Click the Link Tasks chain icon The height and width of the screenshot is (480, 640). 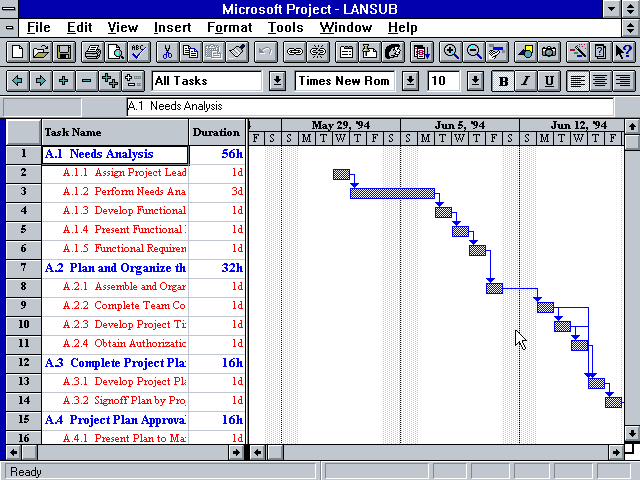(x=294, y=51)
